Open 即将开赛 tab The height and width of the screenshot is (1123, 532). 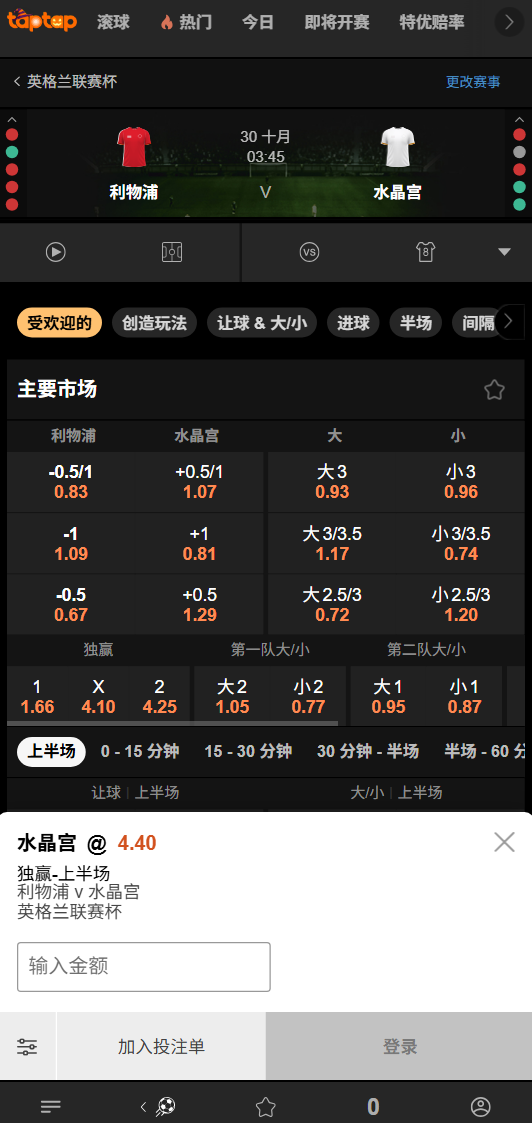tap(337, 22)
